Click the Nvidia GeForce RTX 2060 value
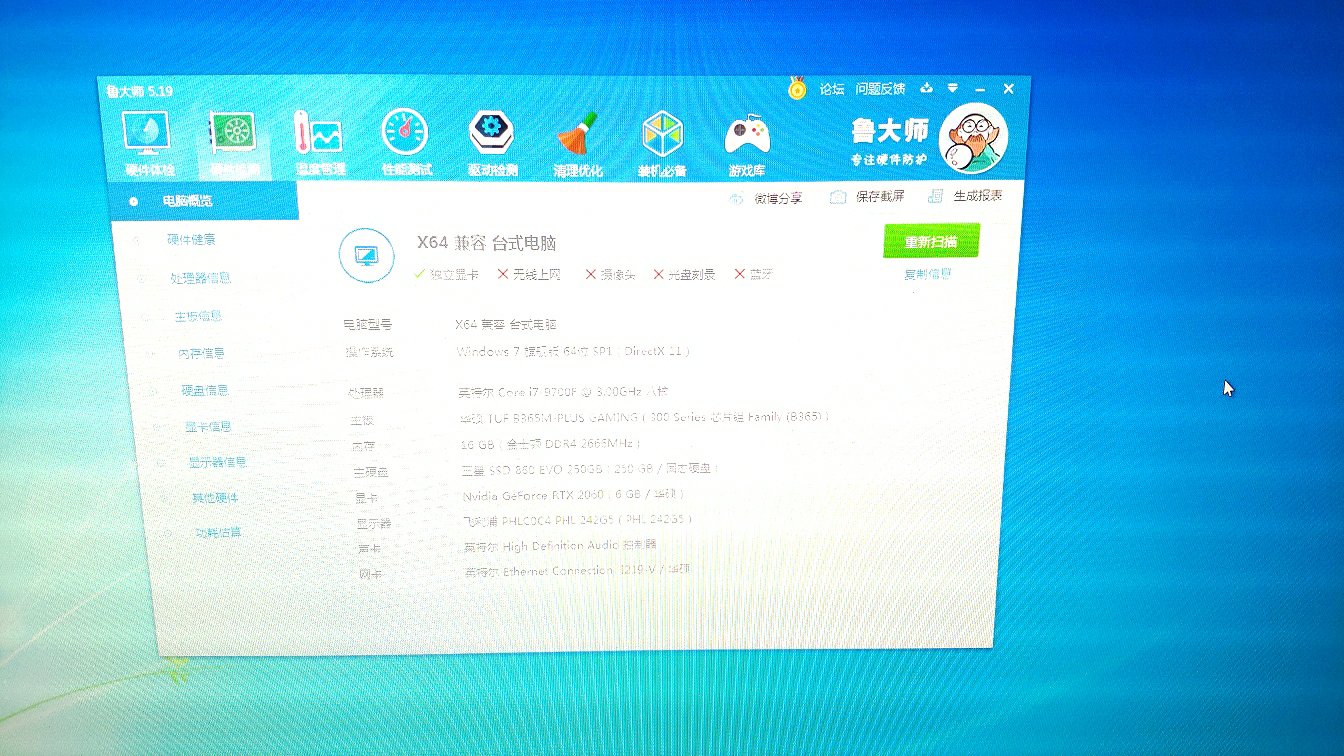The width and height of the screenshot is (1344, 756). pos(574,495)
